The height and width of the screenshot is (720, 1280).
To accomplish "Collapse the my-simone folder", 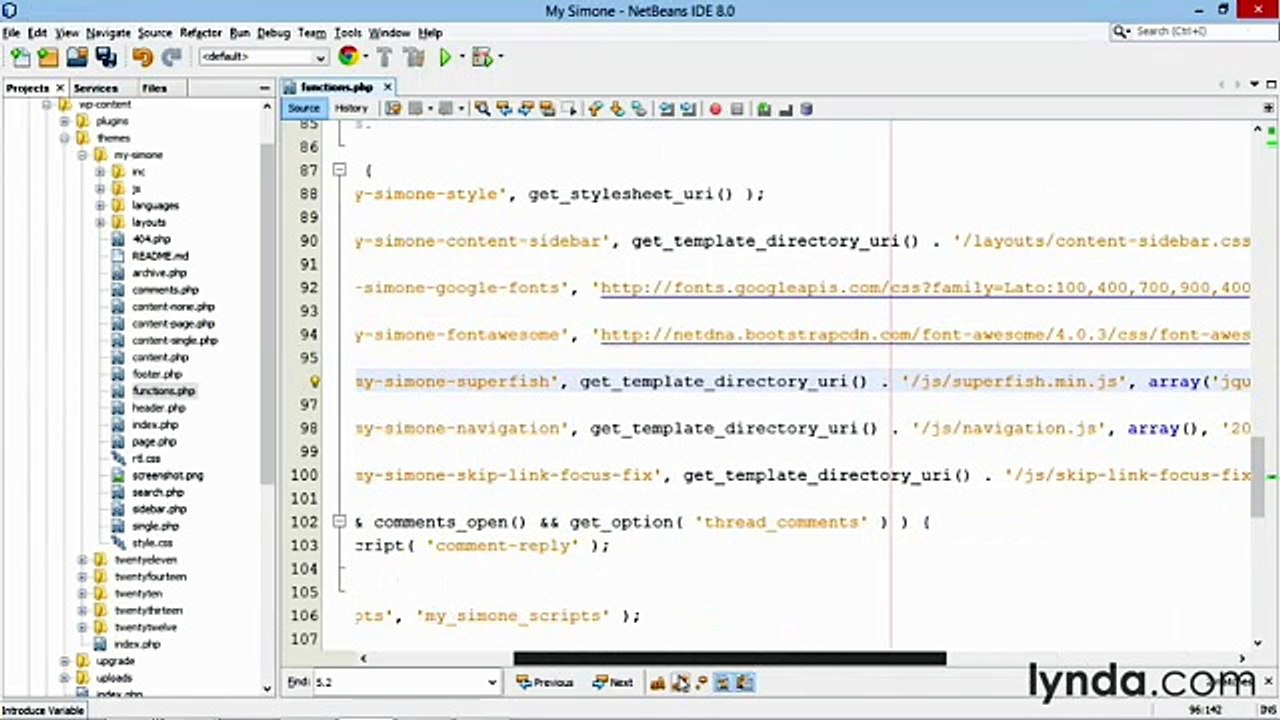I will (82, 155).
